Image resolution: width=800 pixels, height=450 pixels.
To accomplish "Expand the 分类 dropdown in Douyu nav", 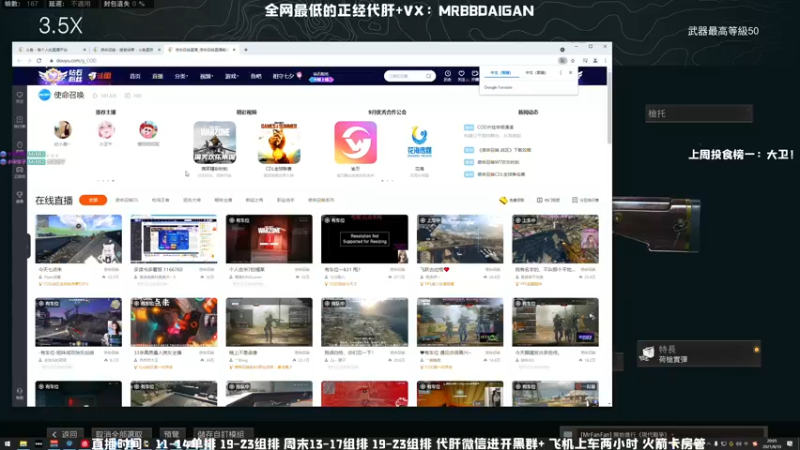I will point(181,76).
